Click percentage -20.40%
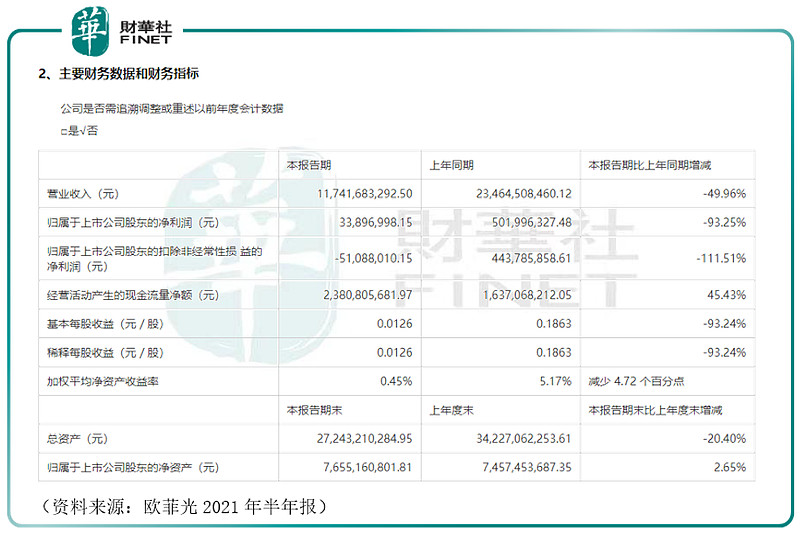 724,439
